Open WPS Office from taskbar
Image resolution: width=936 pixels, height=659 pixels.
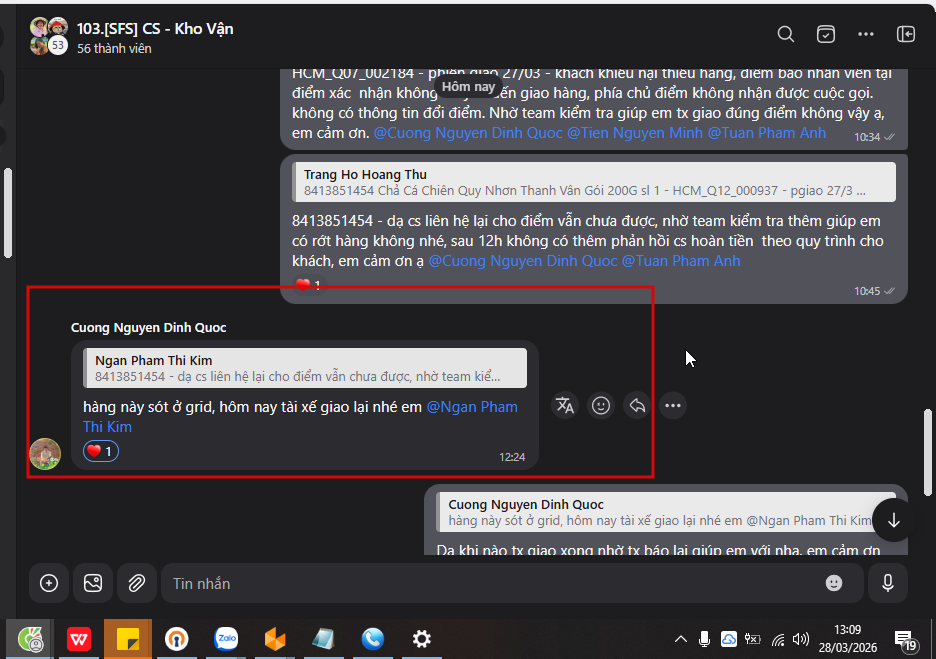tap(79, 639)
